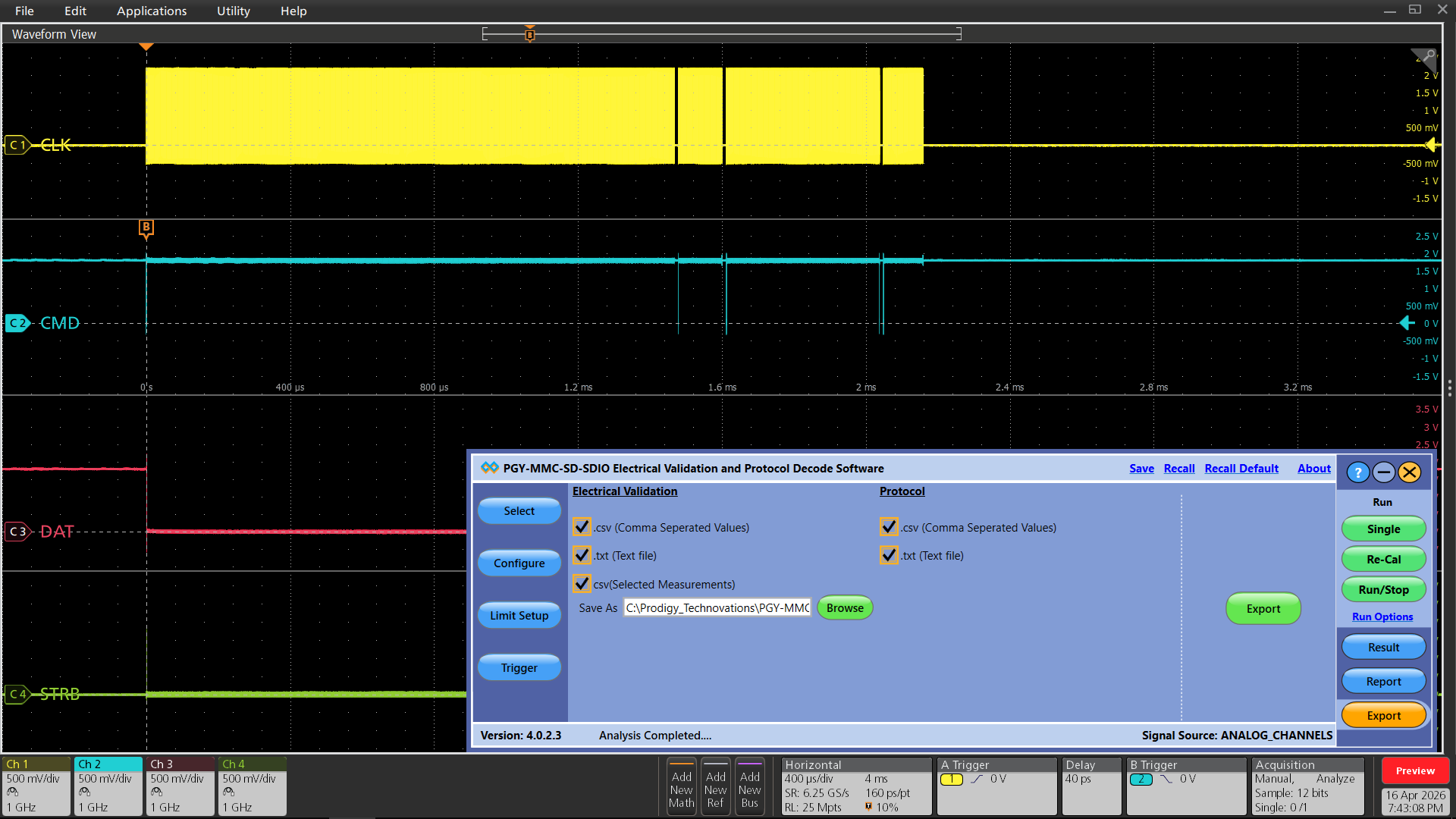Click the Recall Default link
This screenshot has width=1456, height=819.
[x=1241, y=469]
